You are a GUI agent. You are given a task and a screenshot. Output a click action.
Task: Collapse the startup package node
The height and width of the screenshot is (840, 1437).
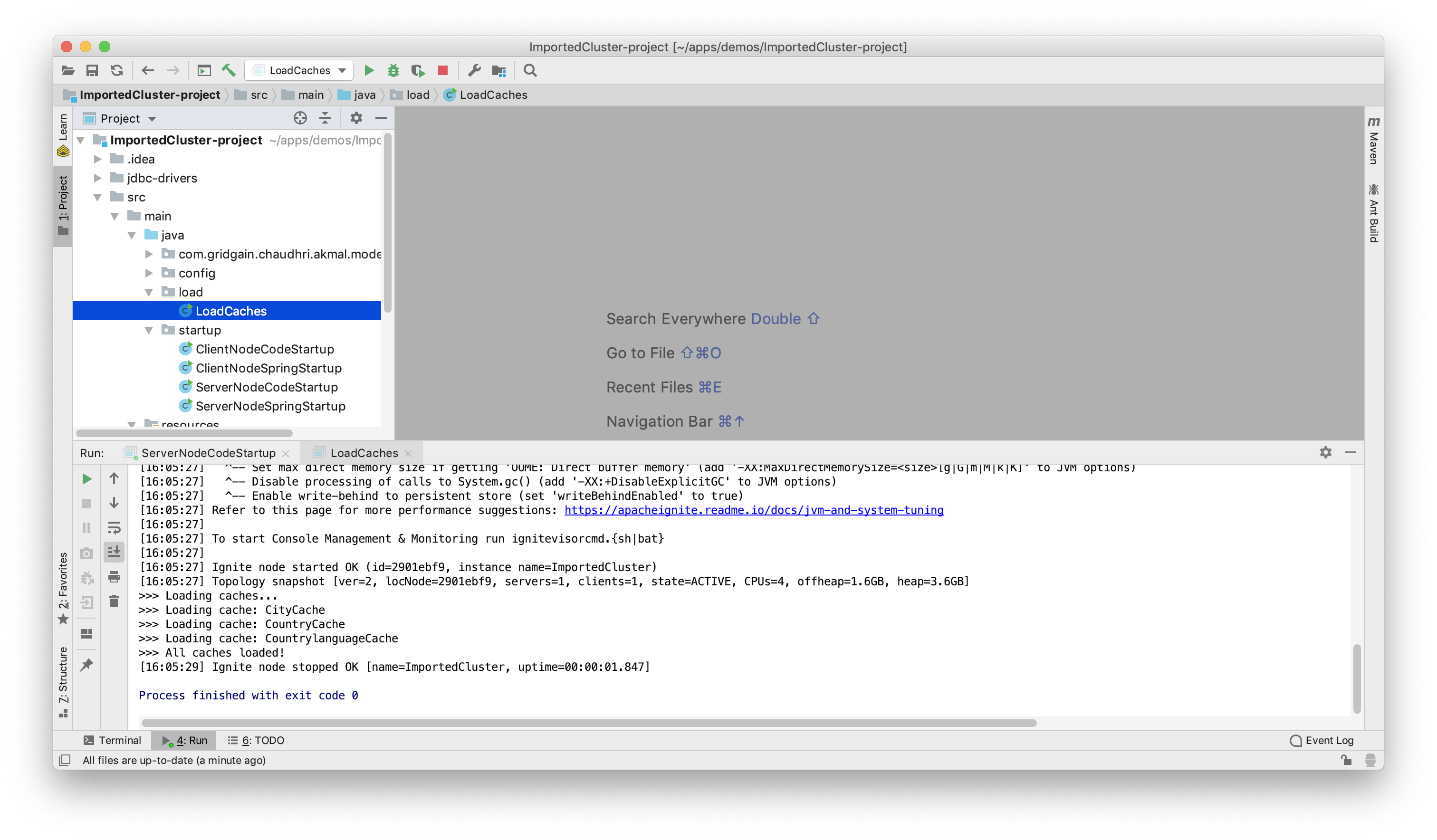coord(149,330)
